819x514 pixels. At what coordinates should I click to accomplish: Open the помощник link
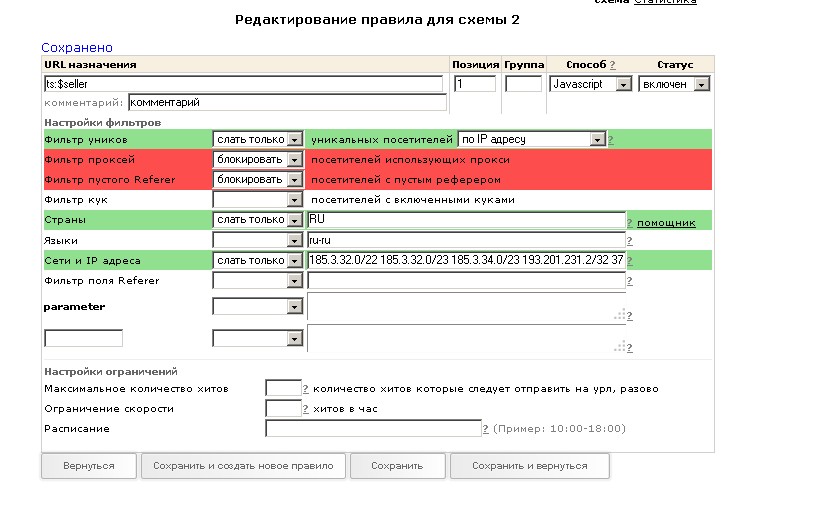point(666,223)
